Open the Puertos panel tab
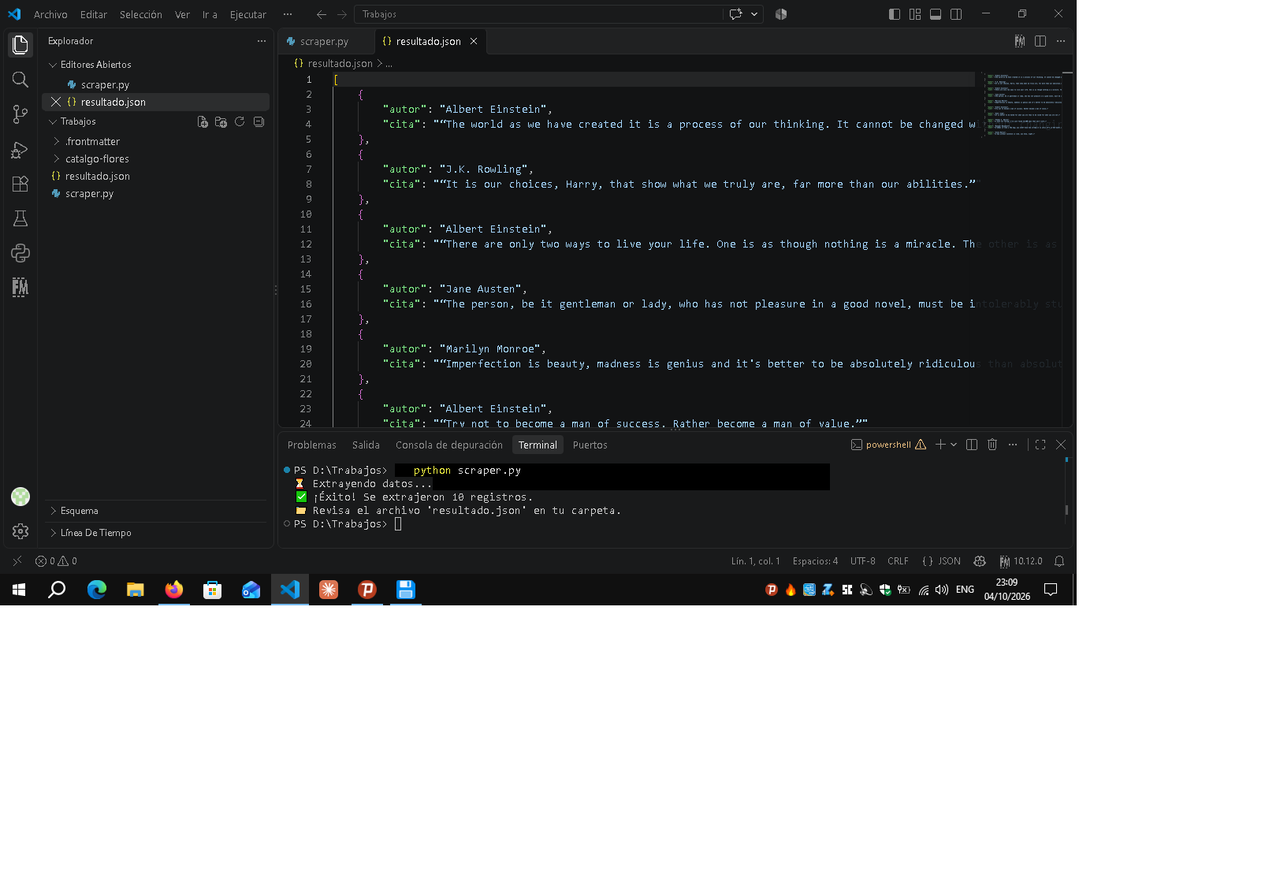Image resolution: width=1280 pixels, height=886 pixels. 590,445
